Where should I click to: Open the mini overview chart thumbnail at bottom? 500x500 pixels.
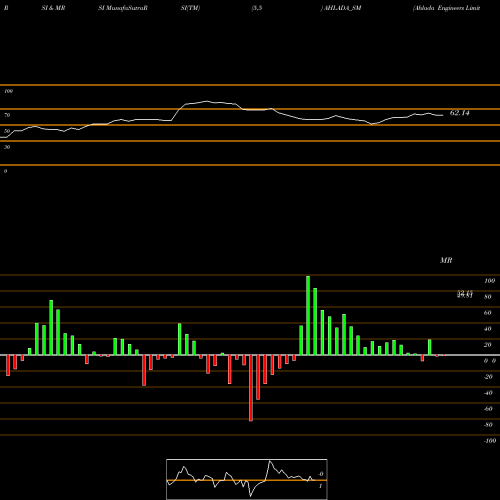(x=247, y=479)
